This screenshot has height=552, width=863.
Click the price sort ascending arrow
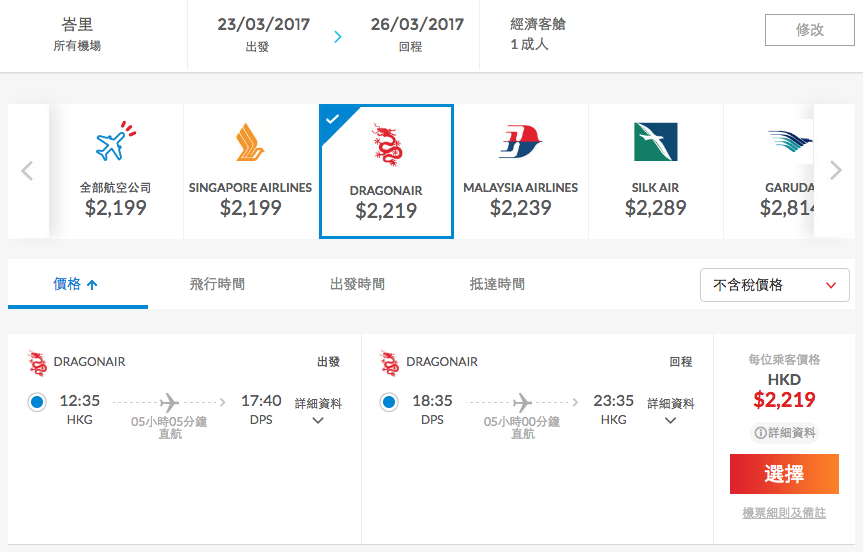point(92,285)
